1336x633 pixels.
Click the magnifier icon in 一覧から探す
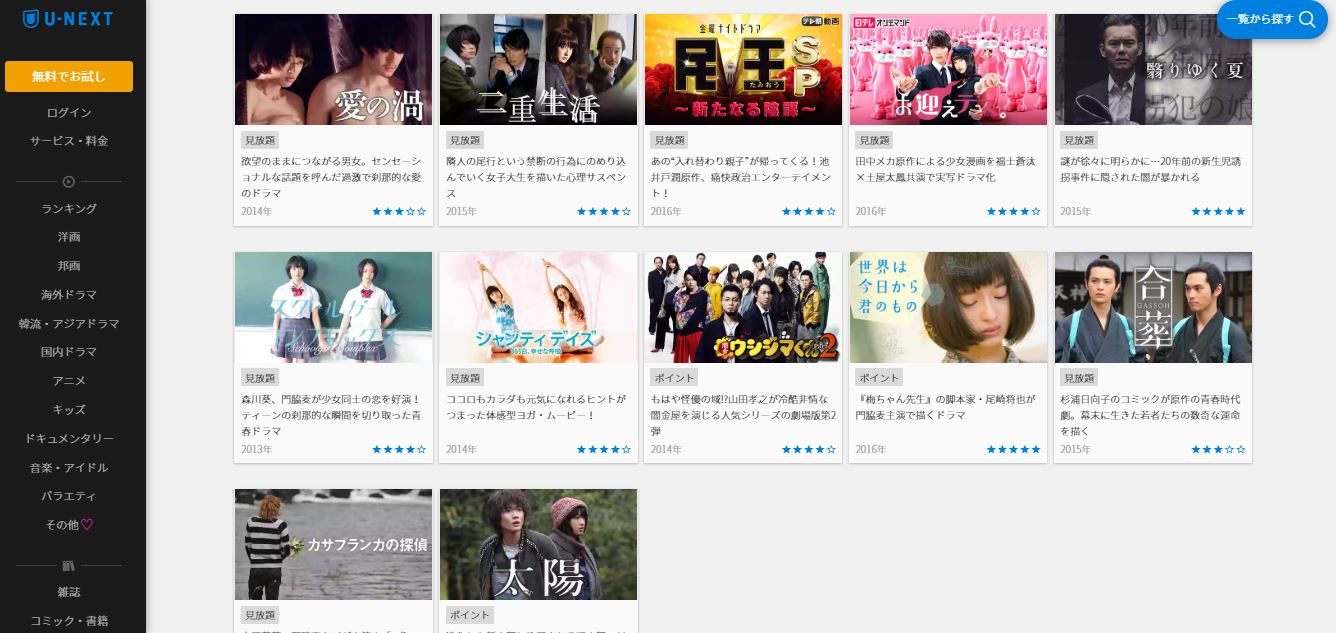1306,19
